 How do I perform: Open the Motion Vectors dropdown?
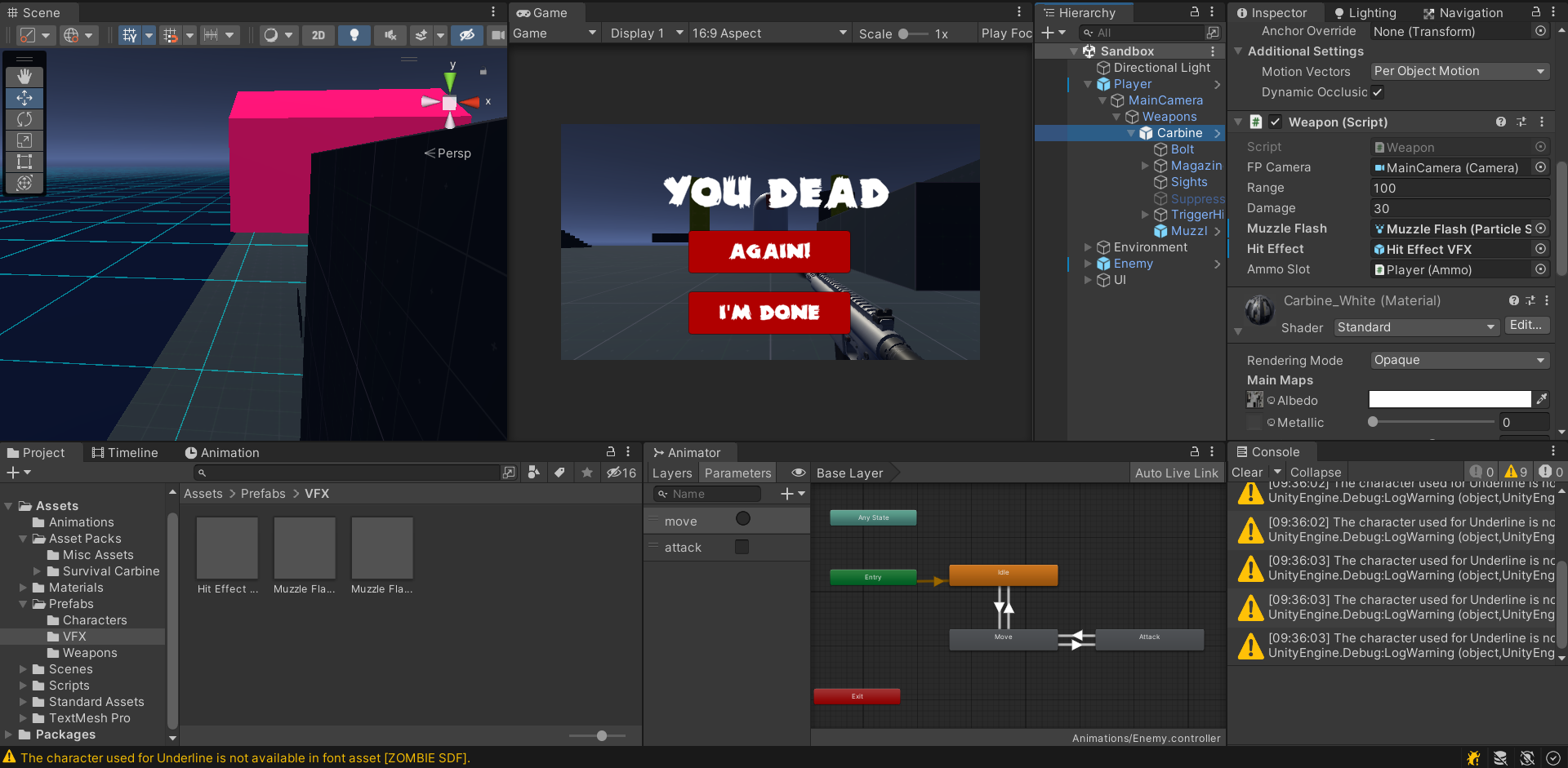click(x=1459, y=71)
